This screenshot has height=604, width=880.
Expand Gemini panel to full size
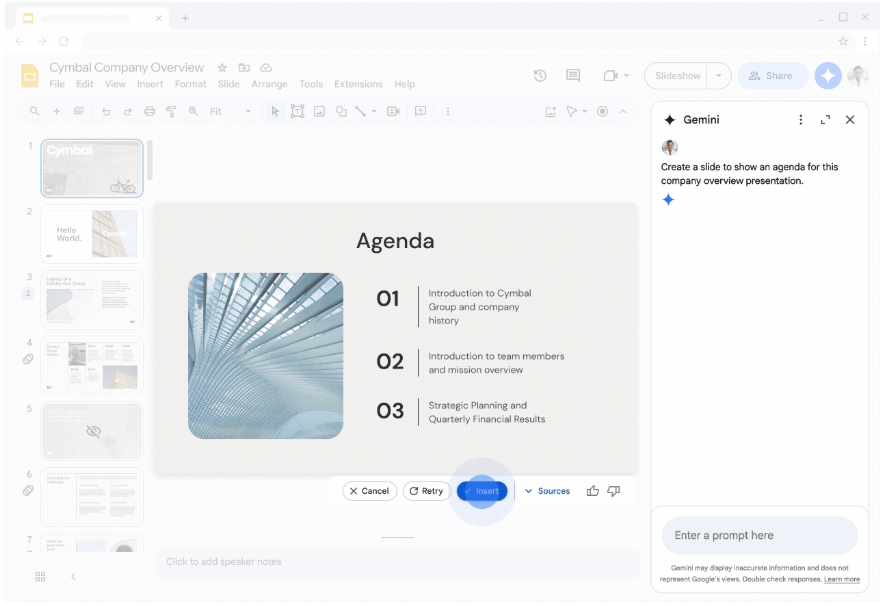[x=824, y=119]
